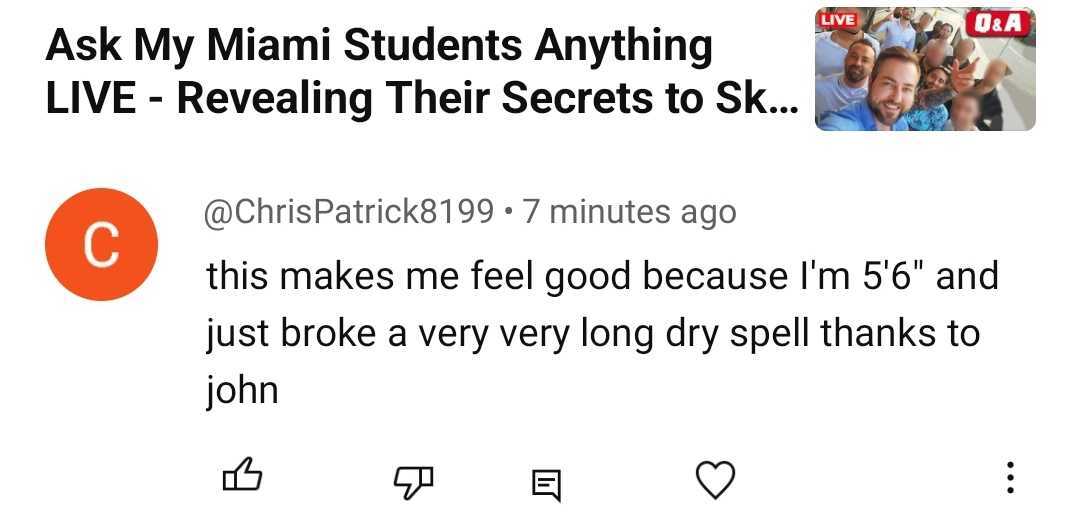Open the @ChrisPatrick8199 channel link
This screenshot has width=1080, height=520.
tap(350, 212)
